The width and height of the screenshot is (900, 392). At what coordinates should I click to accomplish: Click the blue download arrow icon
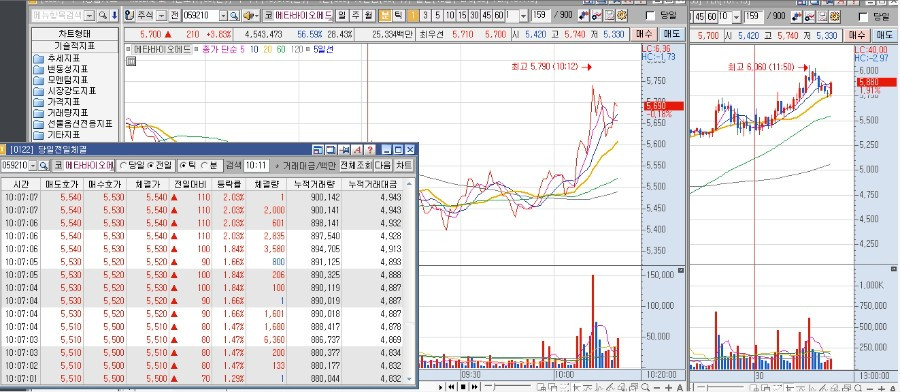tap(114, 15)
